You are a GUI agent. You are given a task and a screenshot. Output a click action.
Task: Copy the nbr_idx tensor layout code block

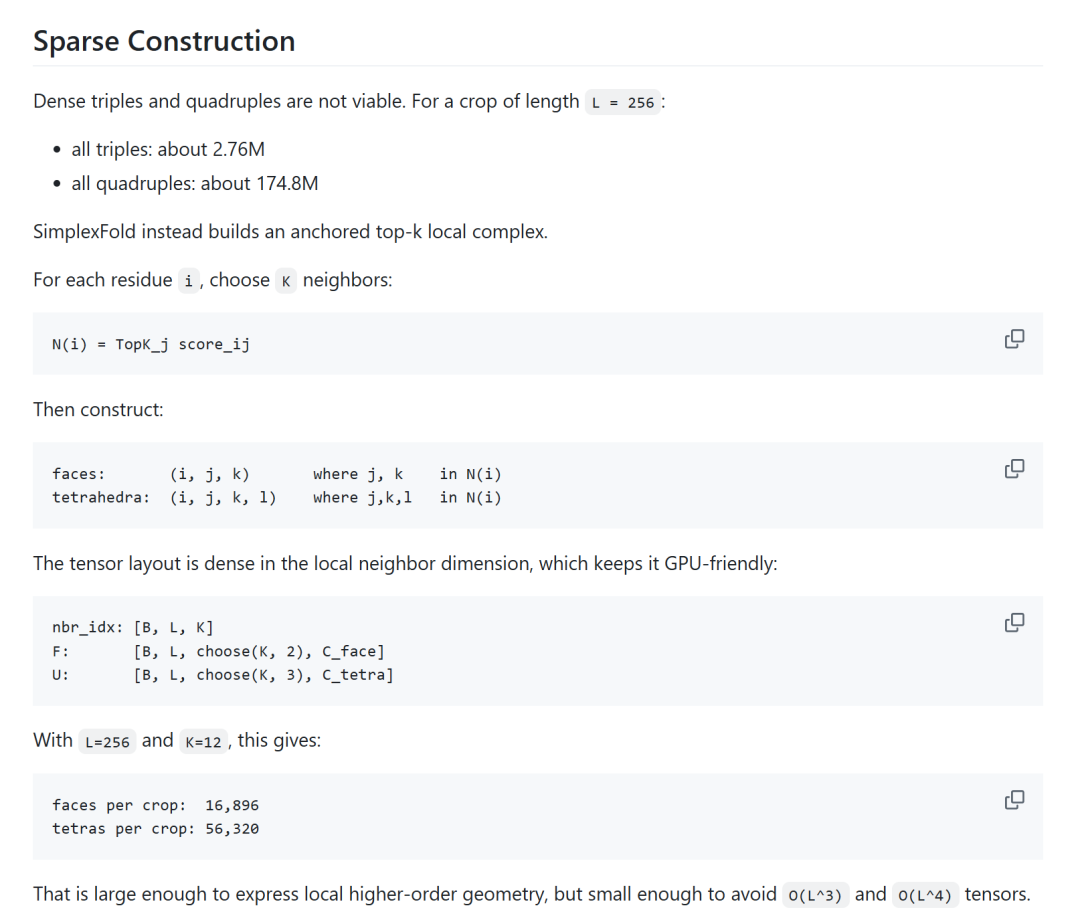click(1014, 622)
